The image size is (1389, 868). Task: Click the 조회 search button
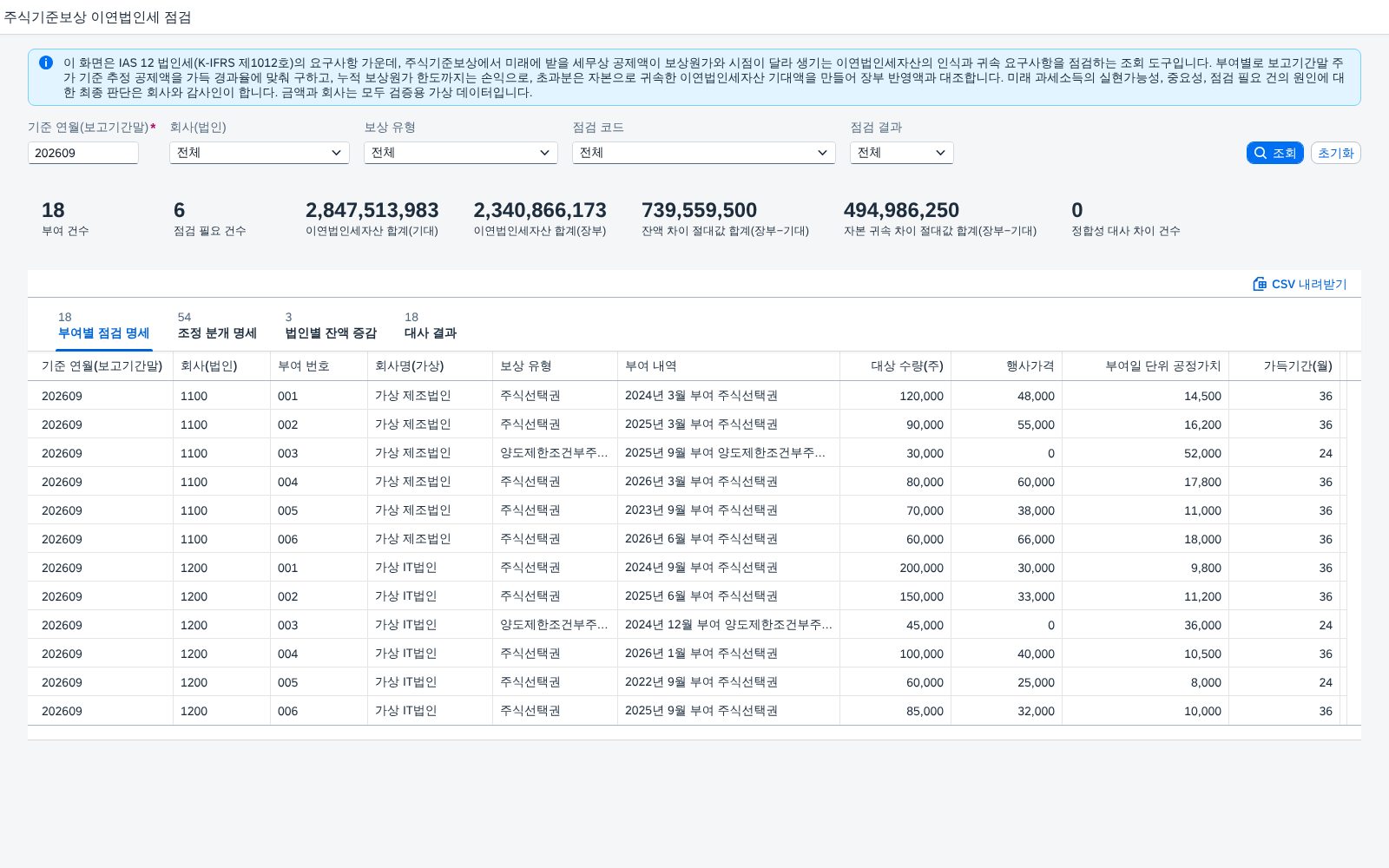[x=1274, y=153]
